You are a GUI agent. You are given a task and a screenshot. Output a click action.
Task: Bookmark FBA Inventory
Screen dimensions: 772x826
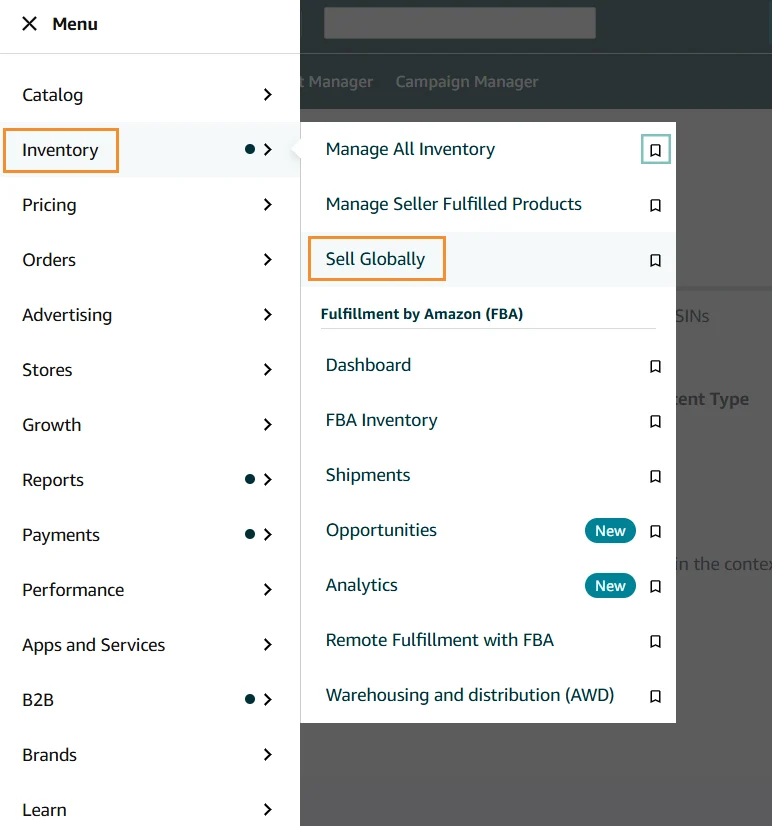(656, 421)
